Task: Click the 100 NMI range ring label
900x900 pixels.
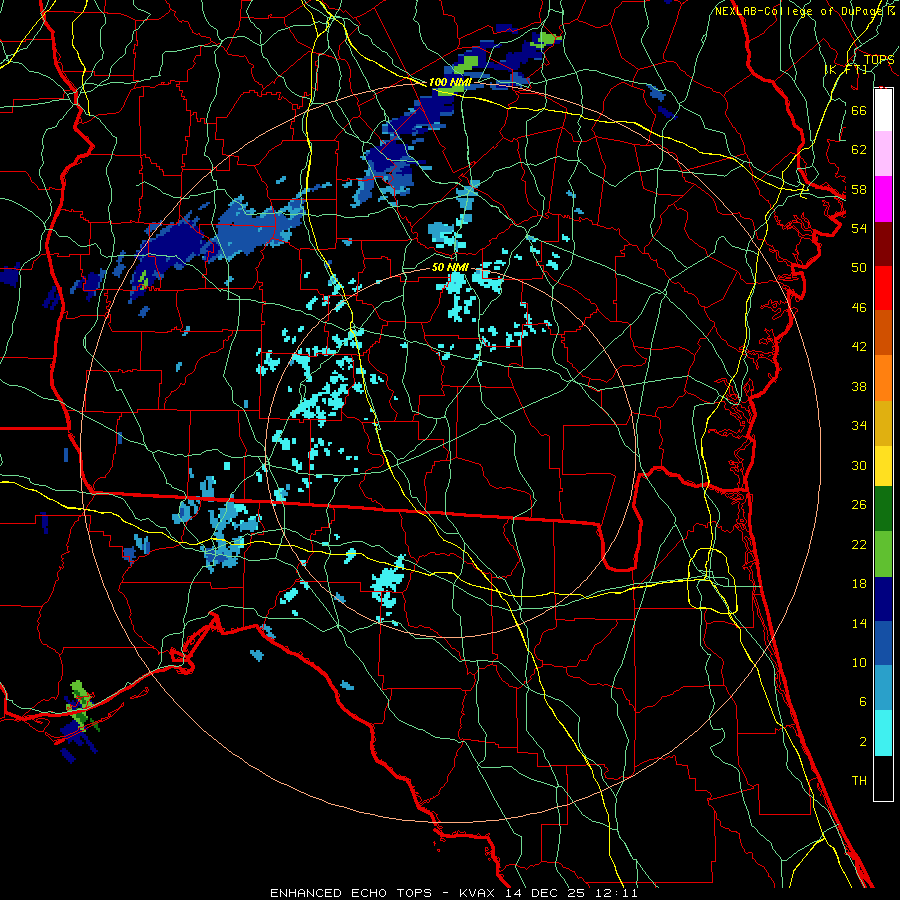Action: tap(450, 83)
